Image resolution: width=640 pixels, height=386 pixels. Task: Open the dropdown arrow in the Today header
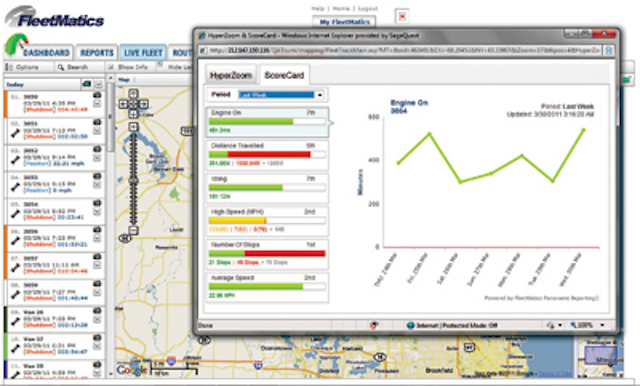[x=98, y=84]
